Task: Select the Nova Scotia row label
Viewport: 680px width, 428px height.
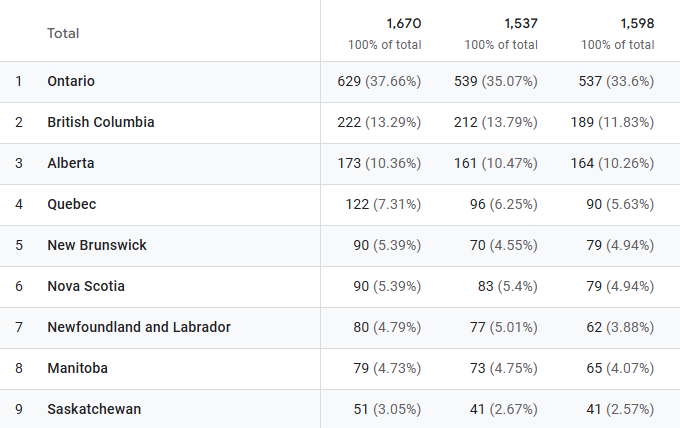Action: point(86,286)
